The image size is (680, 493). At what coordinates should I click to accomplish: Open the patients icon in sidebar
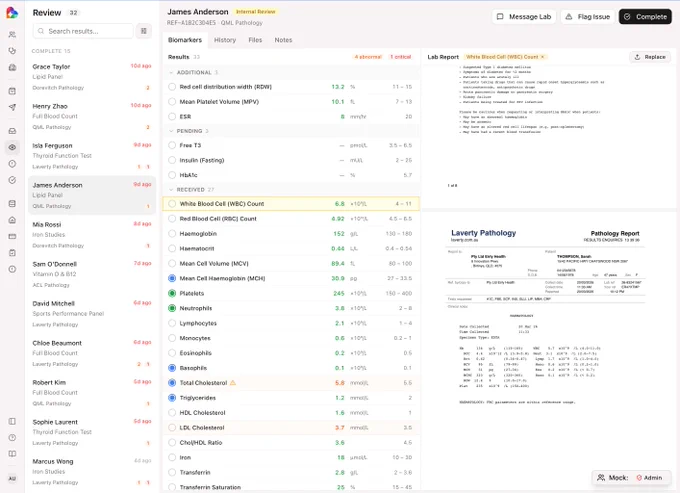pos(12,34)
